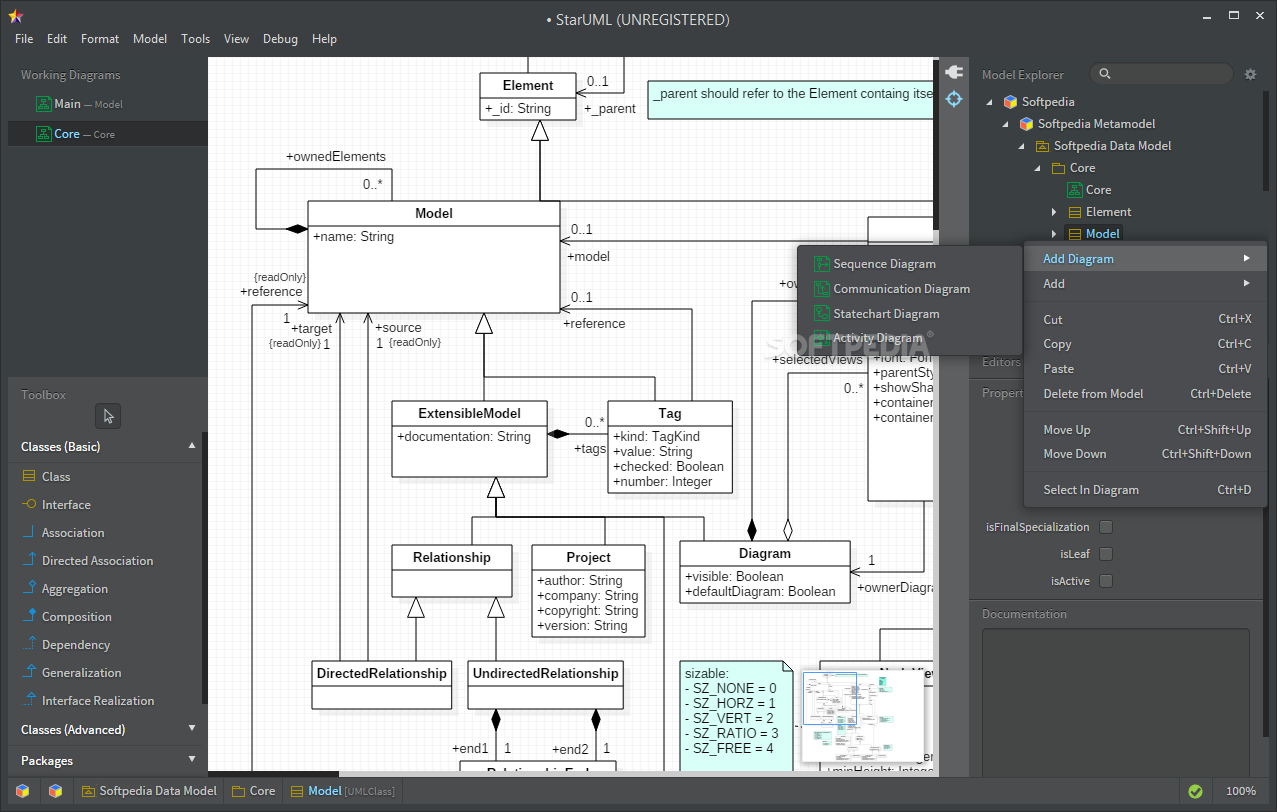
Task: Collapse the Core package node
Action: (x=1038, y=168)
